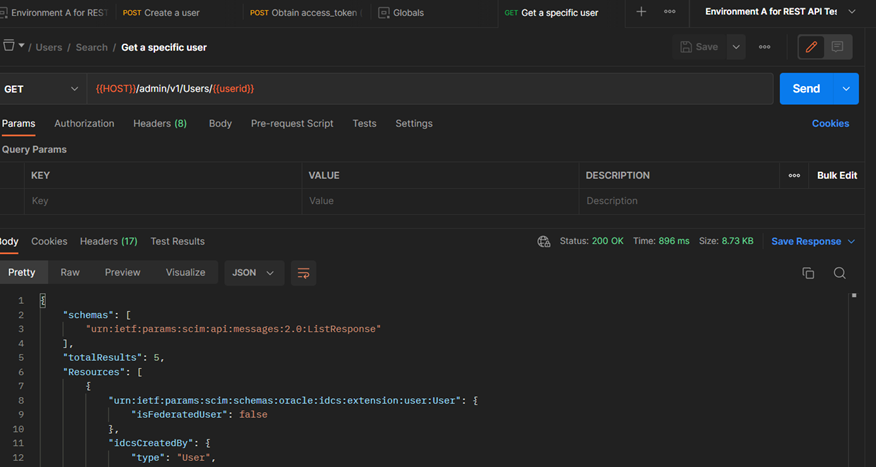Change the JSON response format dropdown

point(254,273)
